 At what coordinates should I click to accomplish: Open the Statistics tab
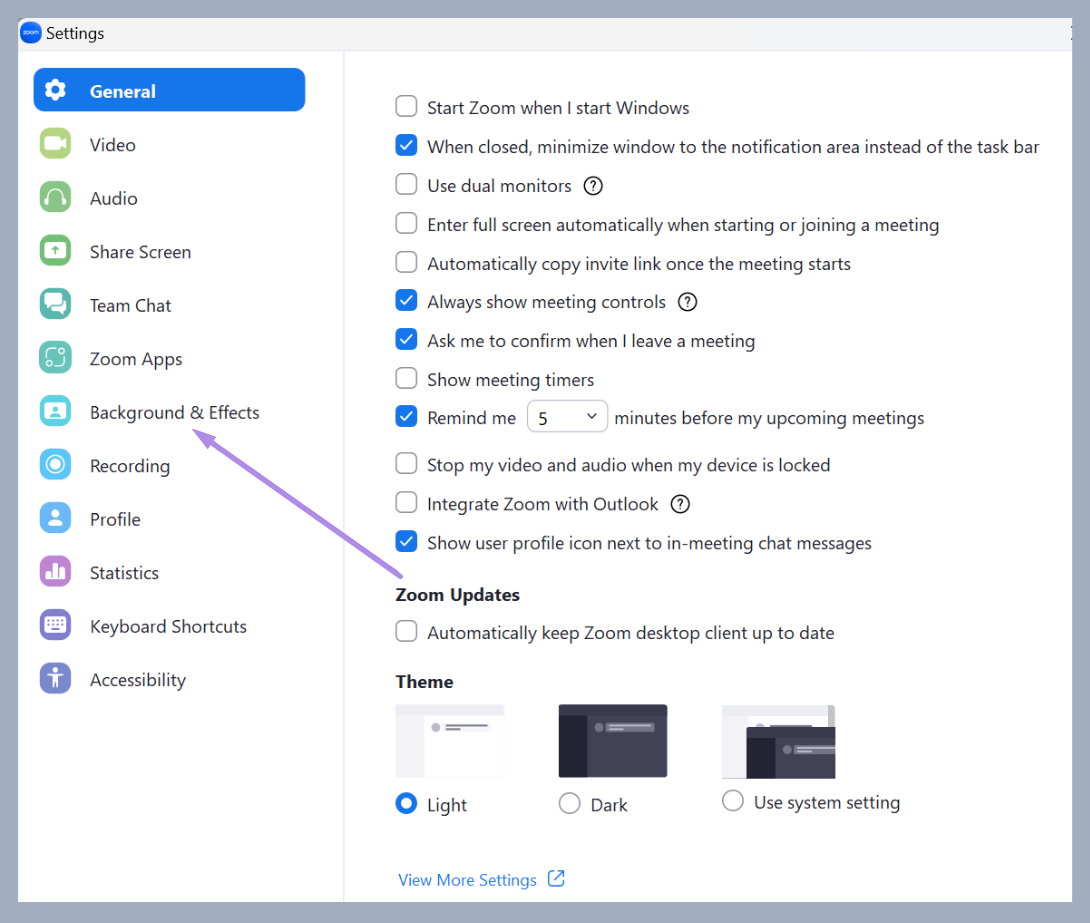[169, 572]
